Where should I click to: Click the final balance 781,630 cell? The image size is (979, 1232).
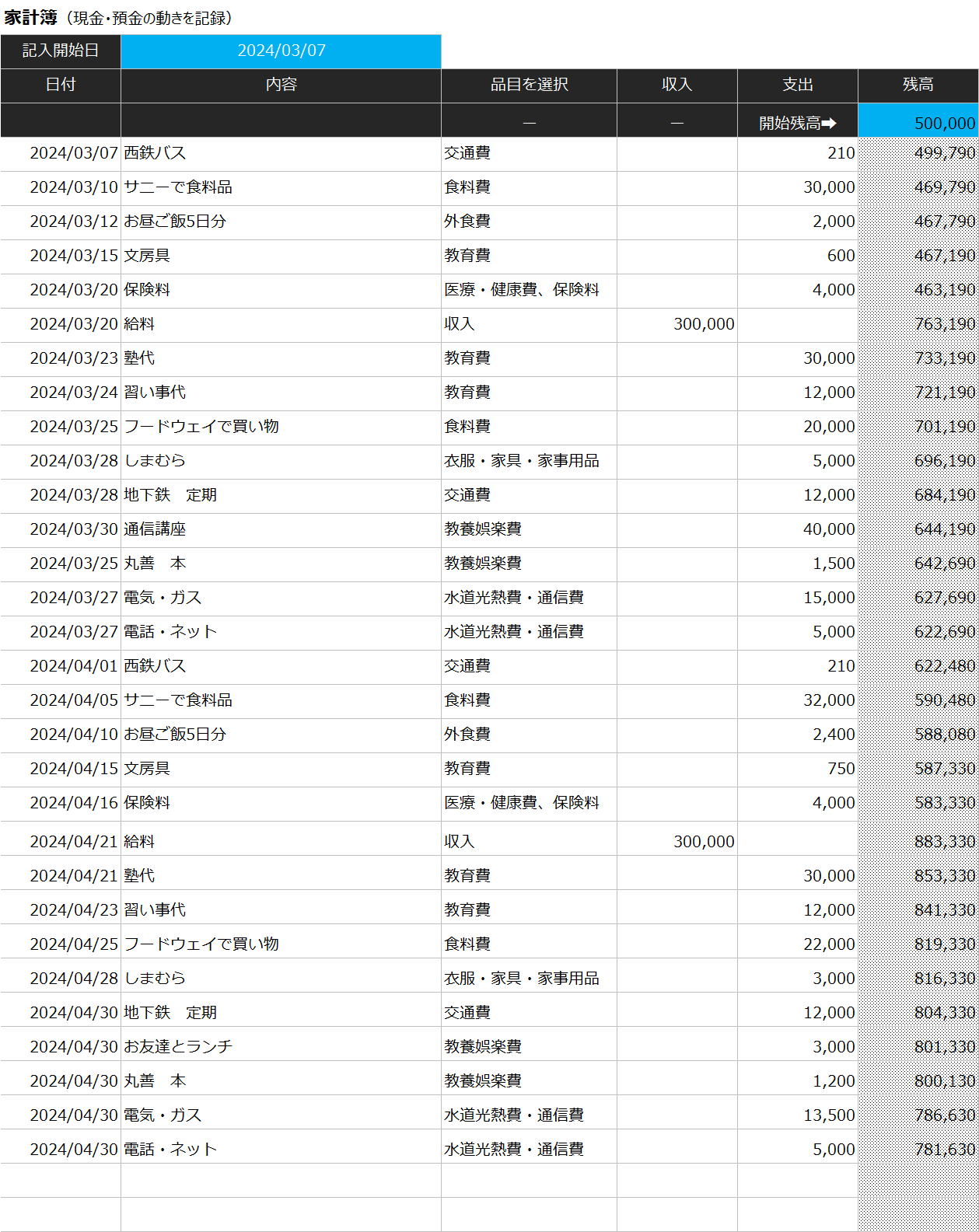(918, 1150)
